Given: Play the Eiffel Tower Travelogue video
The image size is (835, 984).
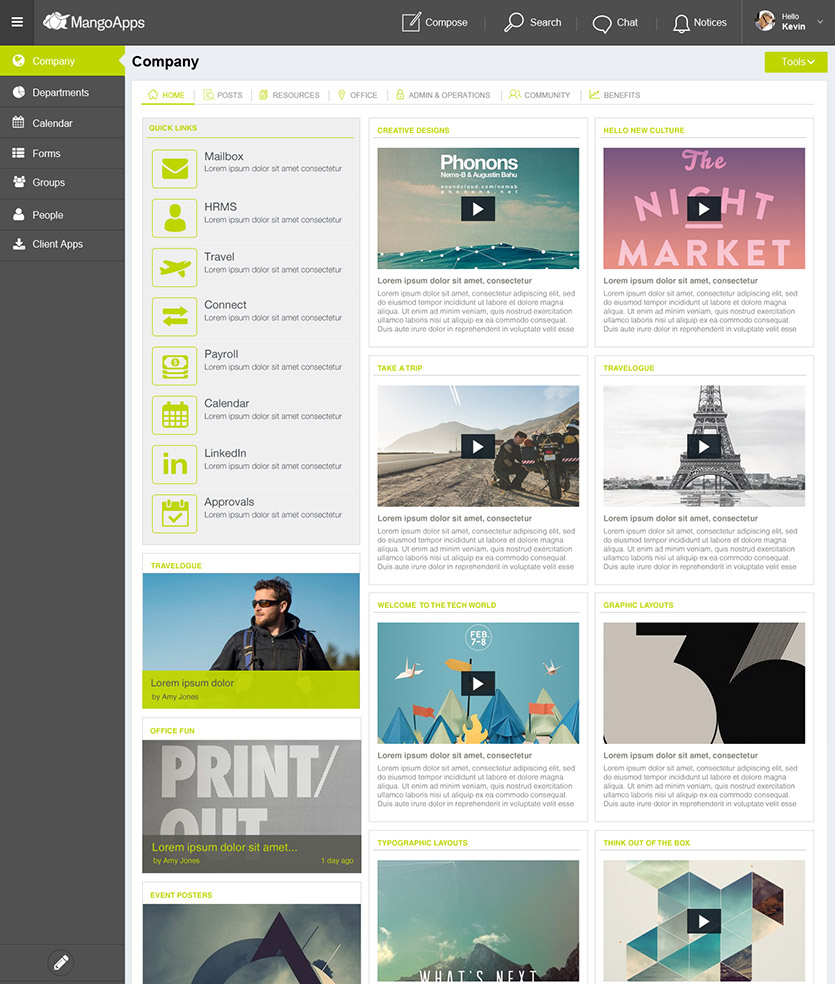Looking at the screenshot, I should [x=704, y=446].
